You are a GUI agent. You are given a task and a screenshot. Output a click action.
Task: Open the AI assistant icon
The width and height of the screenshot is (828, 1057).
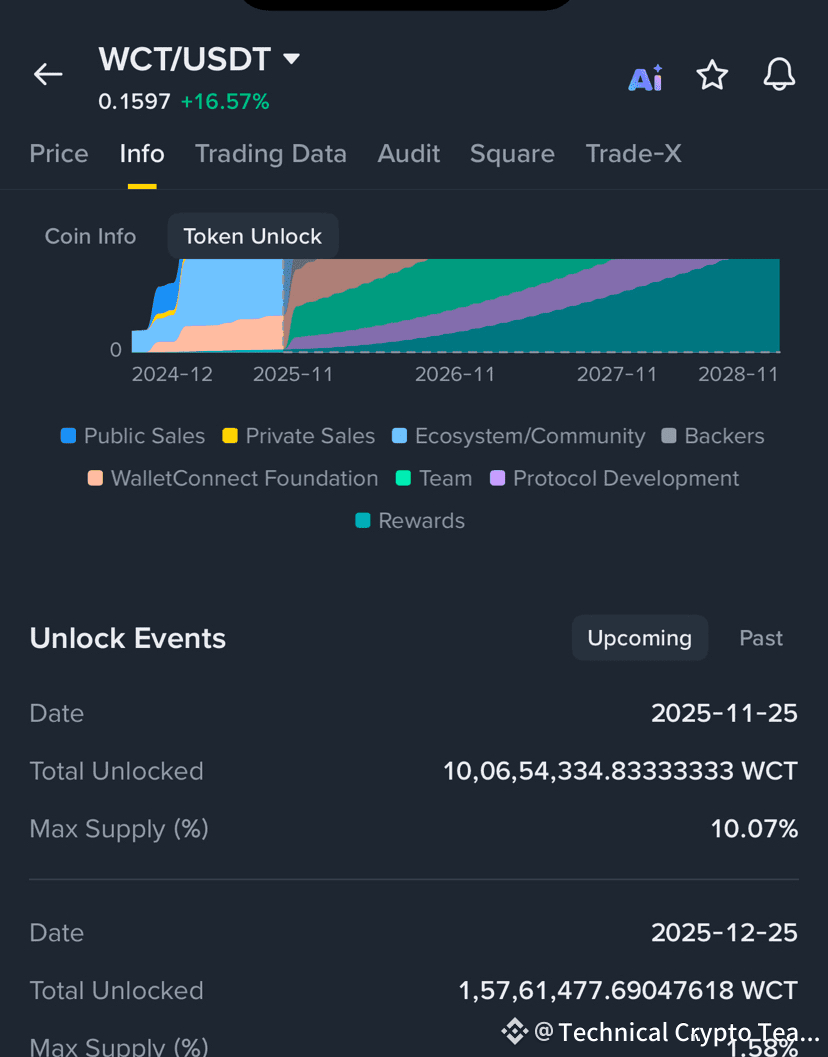click(x=645, y=77)
